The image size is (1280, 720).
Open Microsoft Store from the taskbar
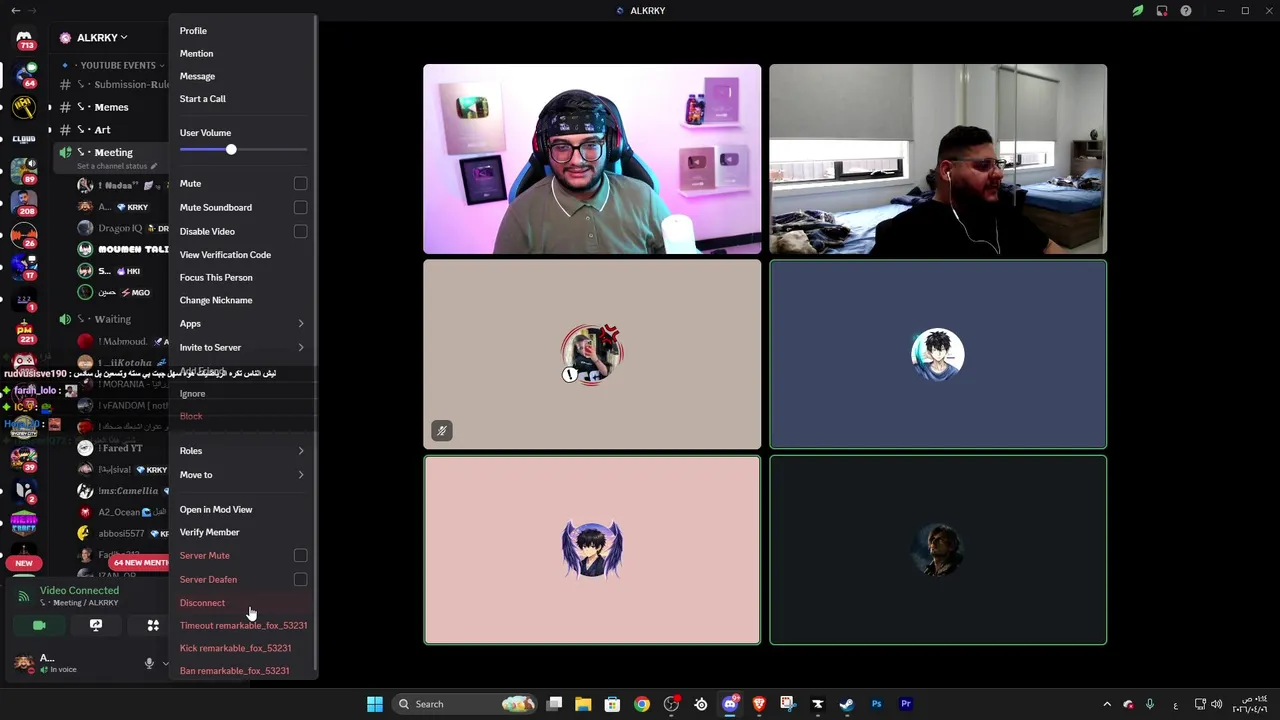pos(612,704)
